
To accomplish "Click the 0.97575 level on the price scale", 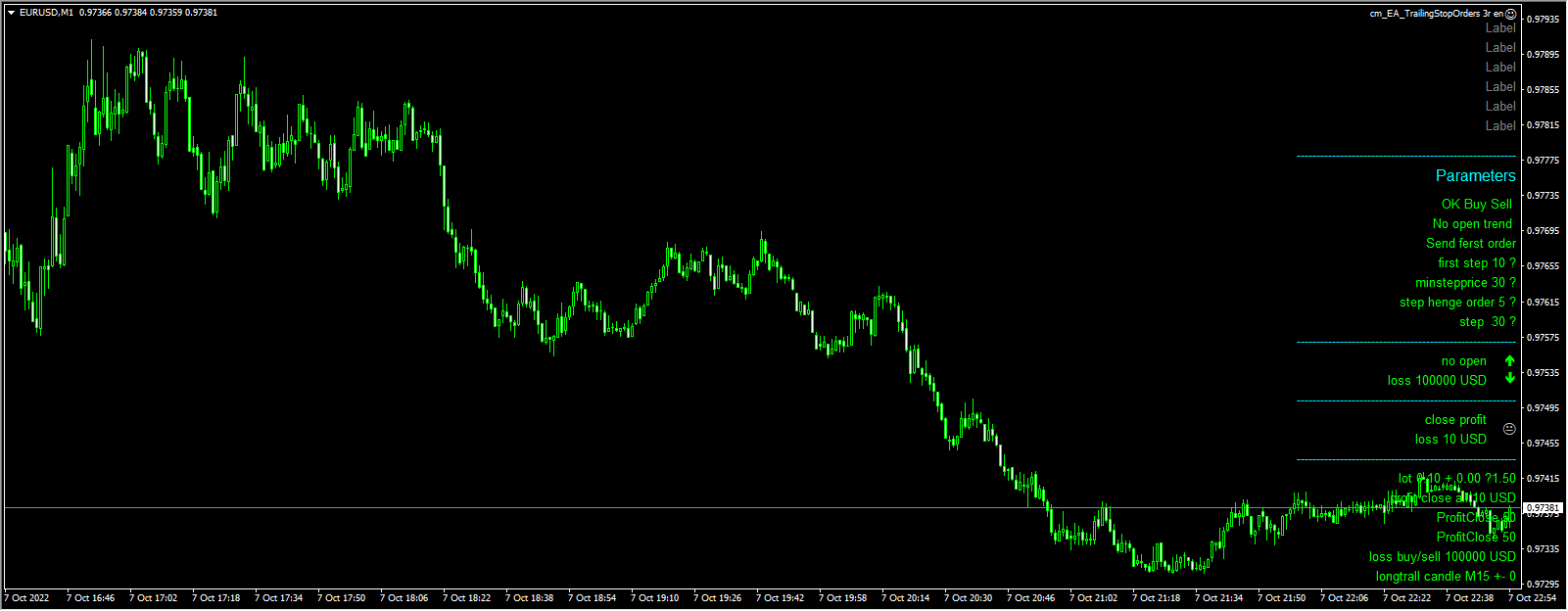I will point(1544,337).
